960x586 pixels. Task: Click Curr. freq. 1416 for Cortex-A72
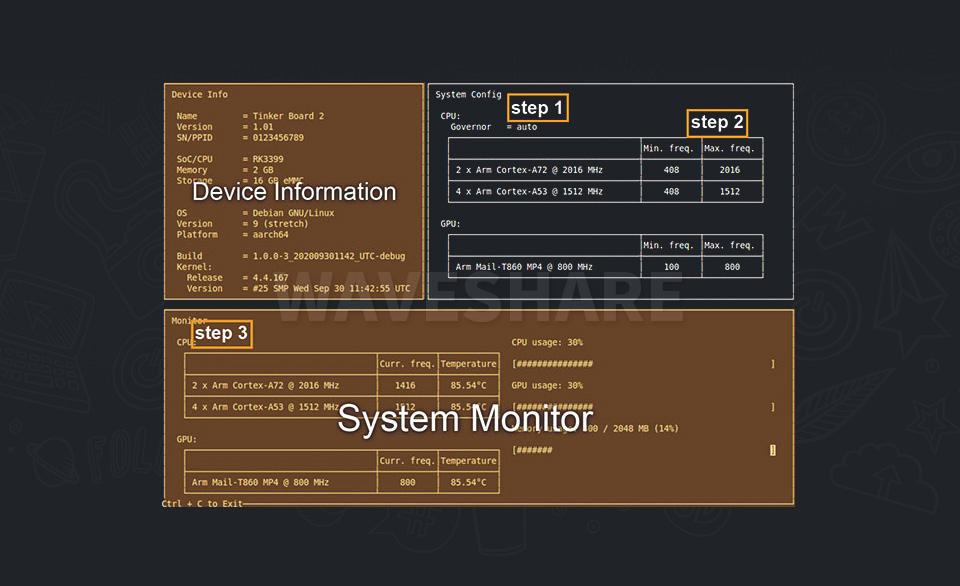[407, 385]
